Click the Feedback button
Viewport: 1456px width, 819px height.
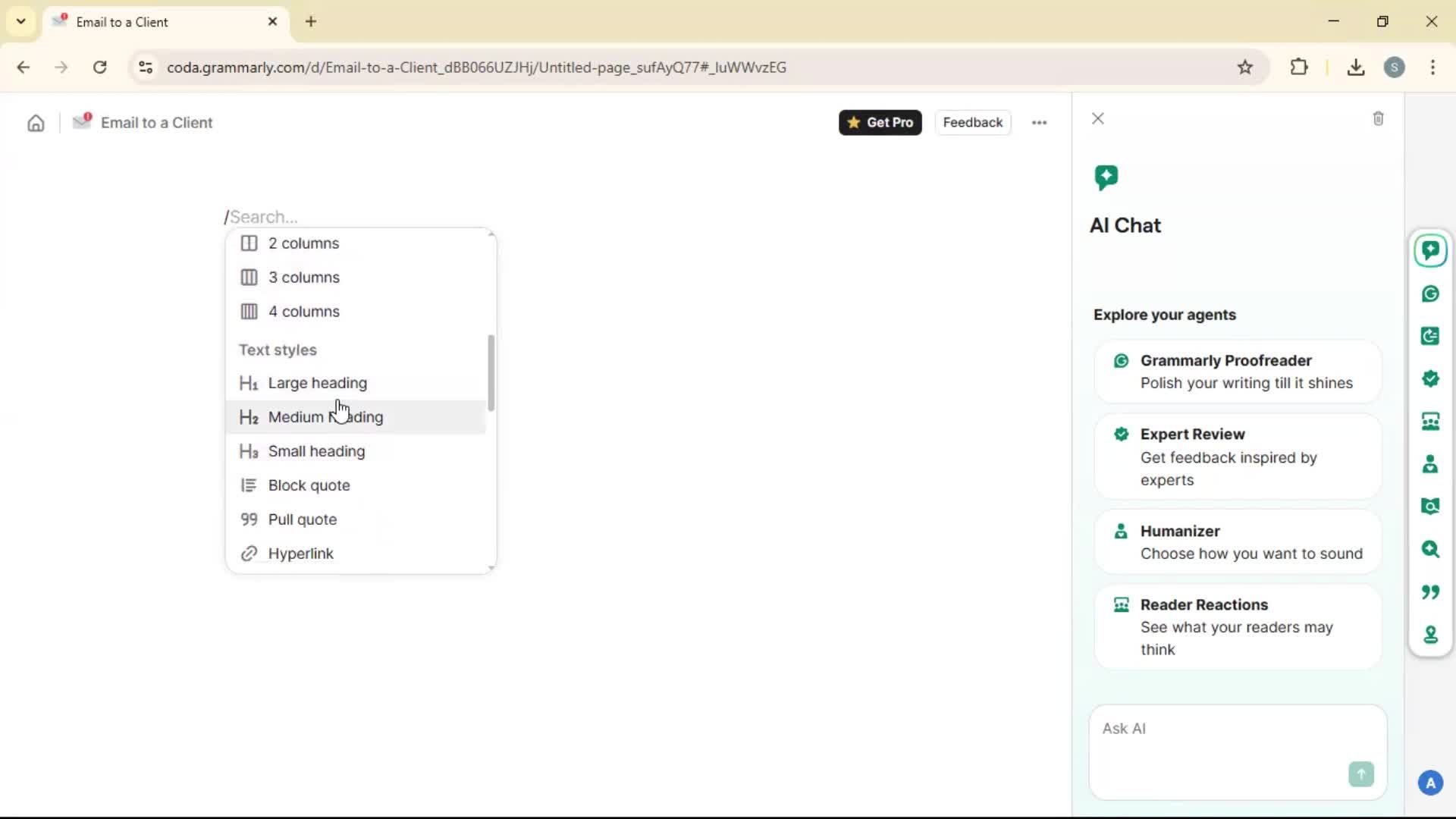[972, 123]
